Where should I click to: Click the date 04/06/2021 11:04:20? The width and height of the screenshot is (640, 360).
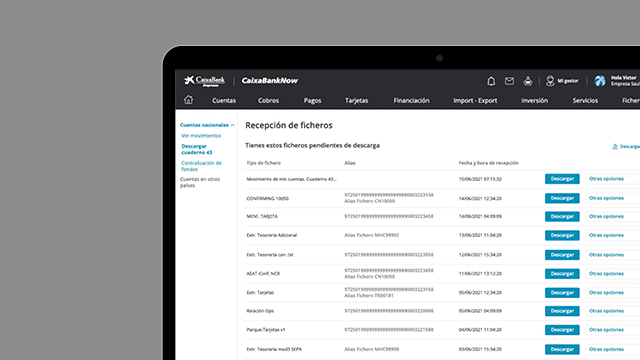pos(480,330)
